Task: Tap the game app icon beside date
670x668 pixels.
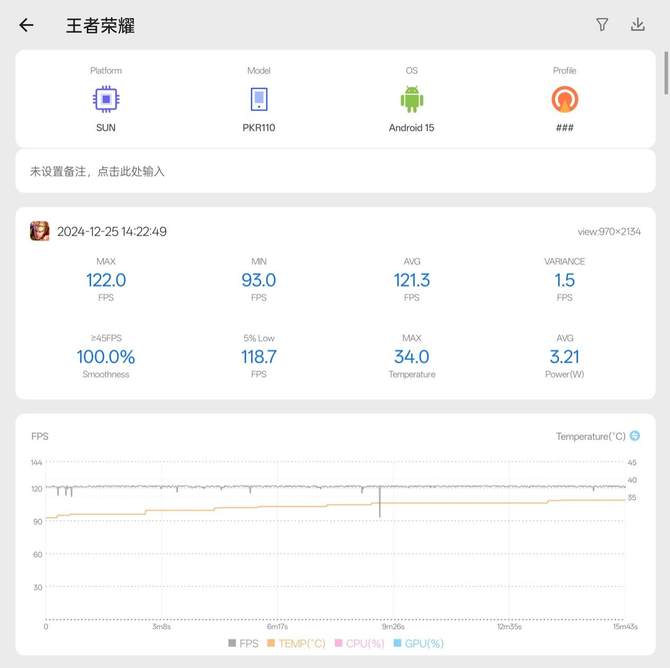Action: click(x=40, y=231)
